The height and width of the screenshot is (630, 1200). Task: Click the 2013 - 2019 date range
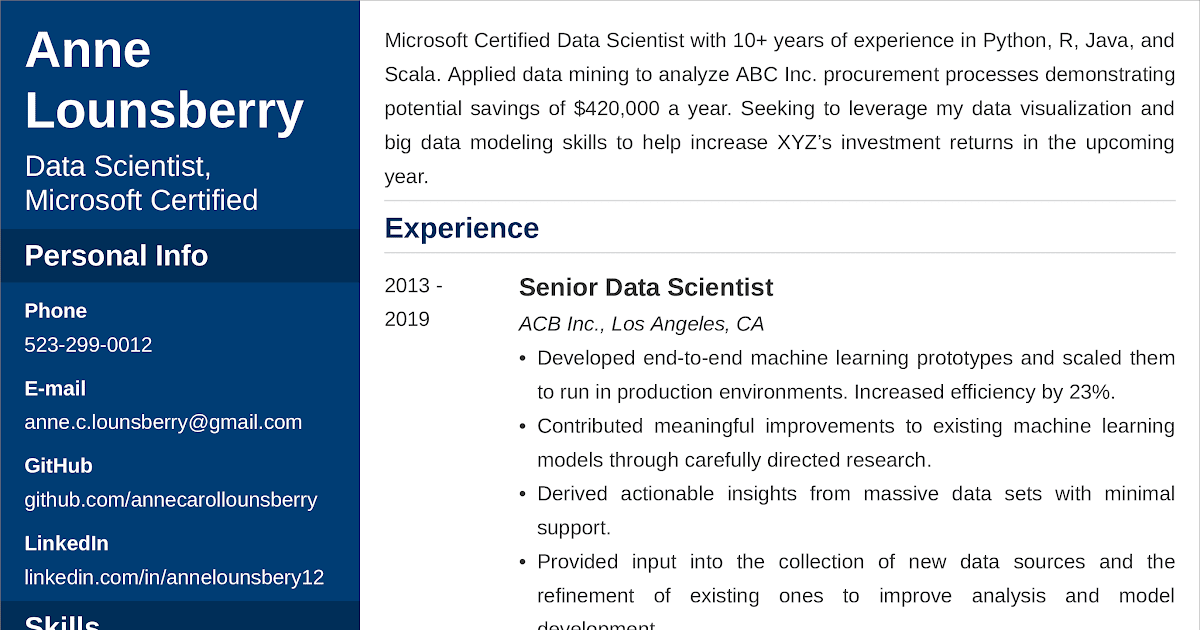tap(413, 302)
